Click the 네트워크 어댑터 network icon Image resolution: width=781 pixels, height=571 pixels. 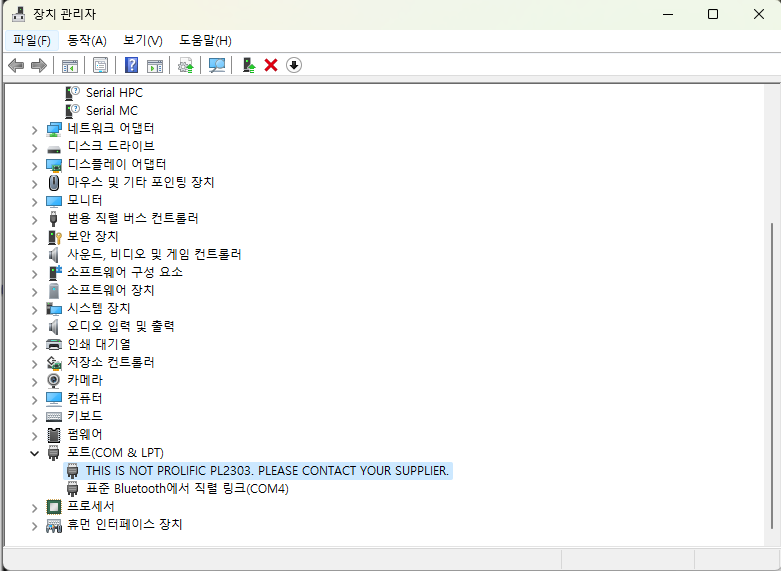(54, 129)
